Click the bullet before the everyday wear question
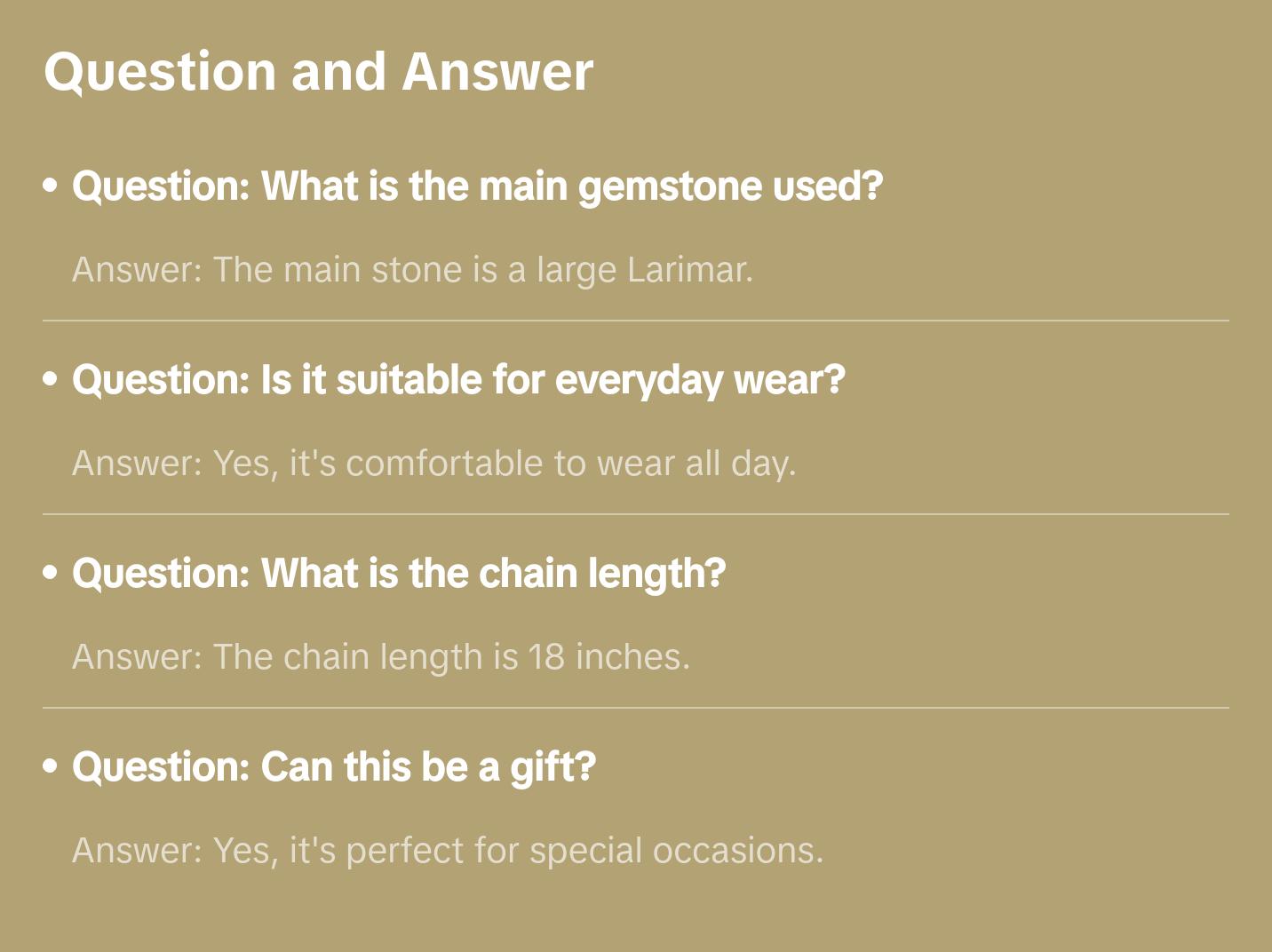The width and height of the screenshot is (1272, 952). tap(51, 379)
